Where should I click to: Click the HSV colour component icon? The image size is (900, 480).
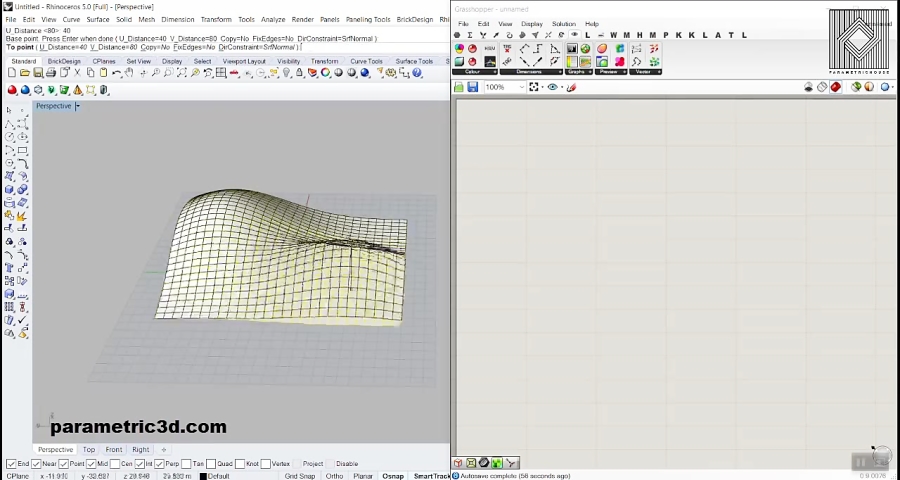[x=490, y=49]
